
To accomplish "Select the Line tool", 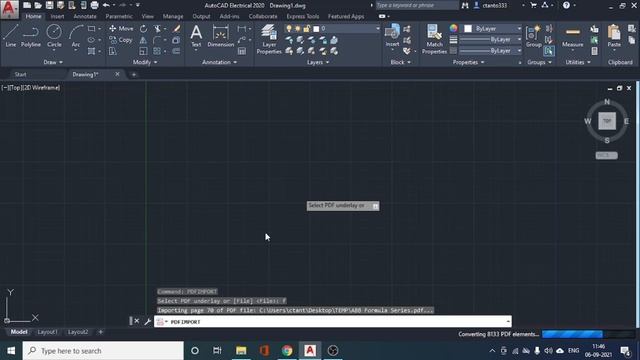I will [11, 36].
